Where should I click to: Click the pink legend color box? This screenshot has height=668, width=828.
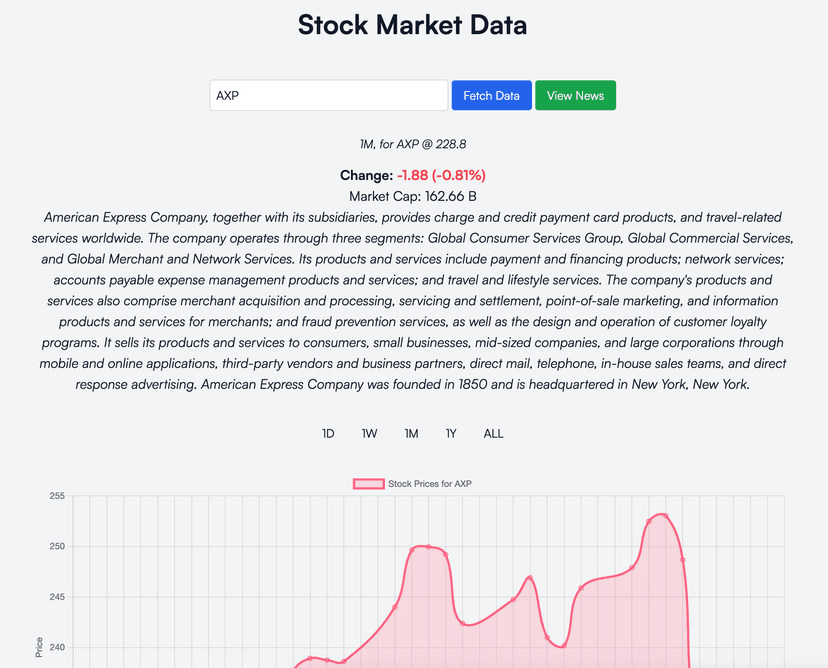[368, 484]
